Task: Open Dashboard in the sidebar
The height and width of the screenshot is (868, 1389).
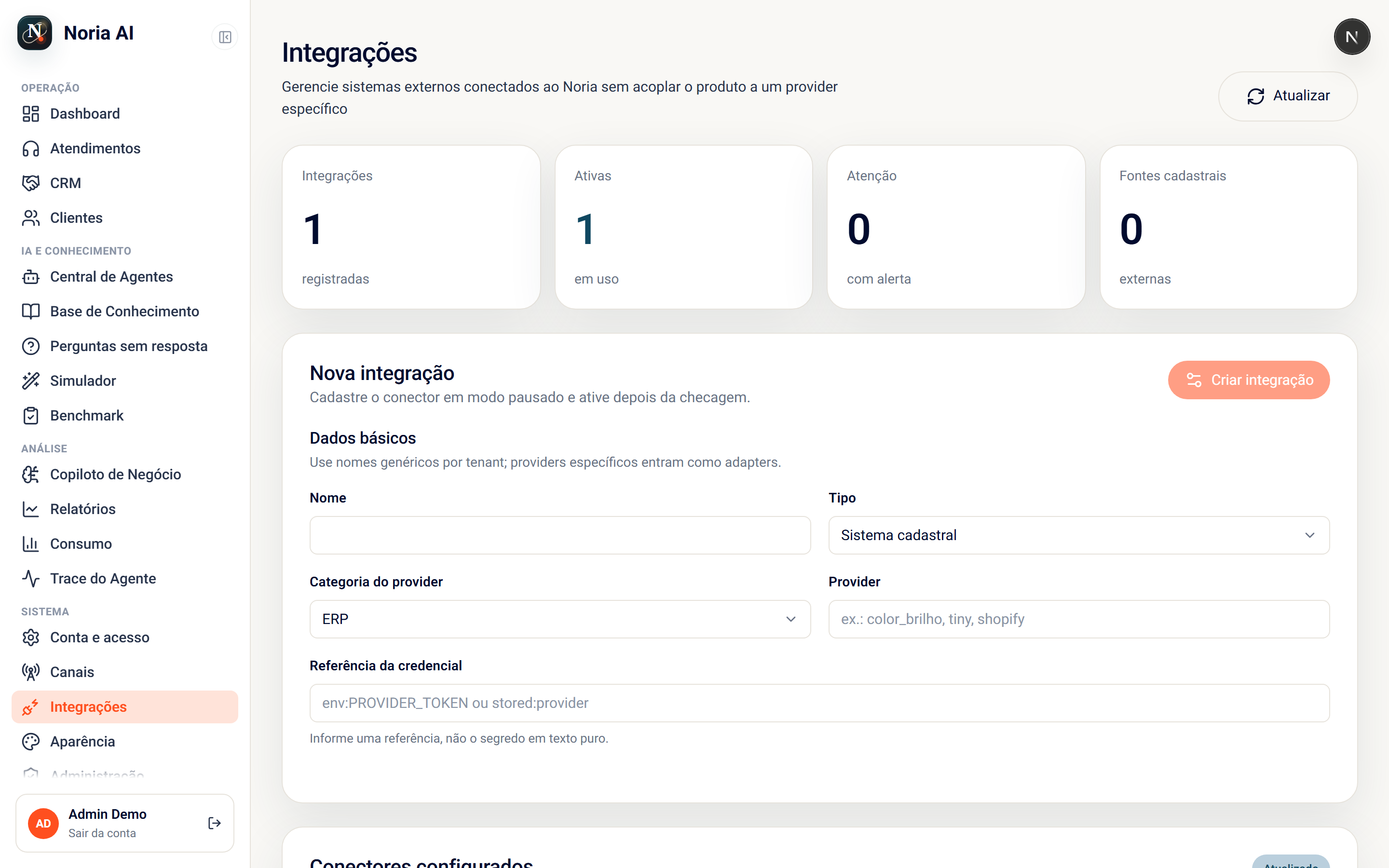Action: pos(125,114)
